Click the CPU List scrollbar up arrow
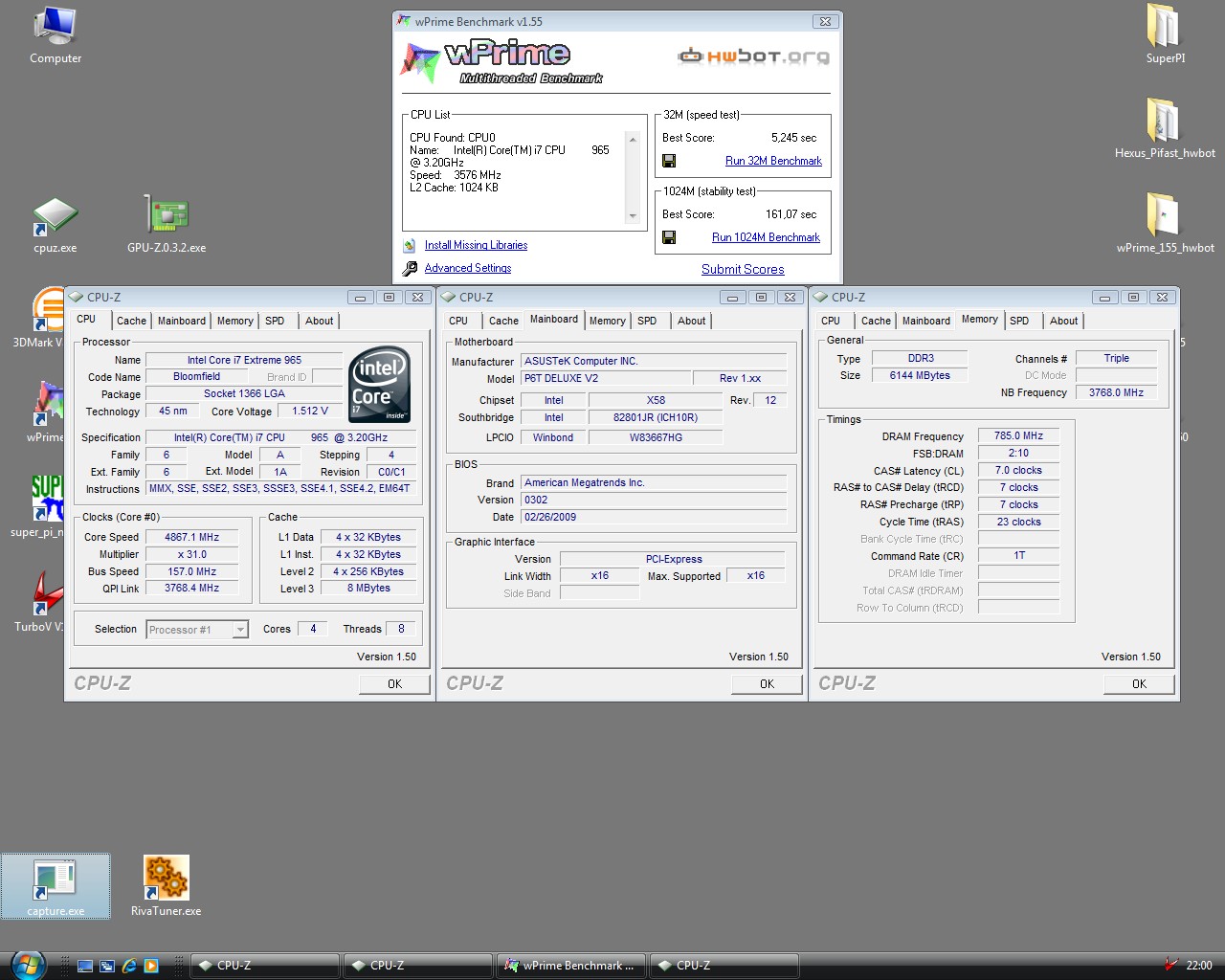The width and height of the screenshot is (1225, 980). pos(632,140)
